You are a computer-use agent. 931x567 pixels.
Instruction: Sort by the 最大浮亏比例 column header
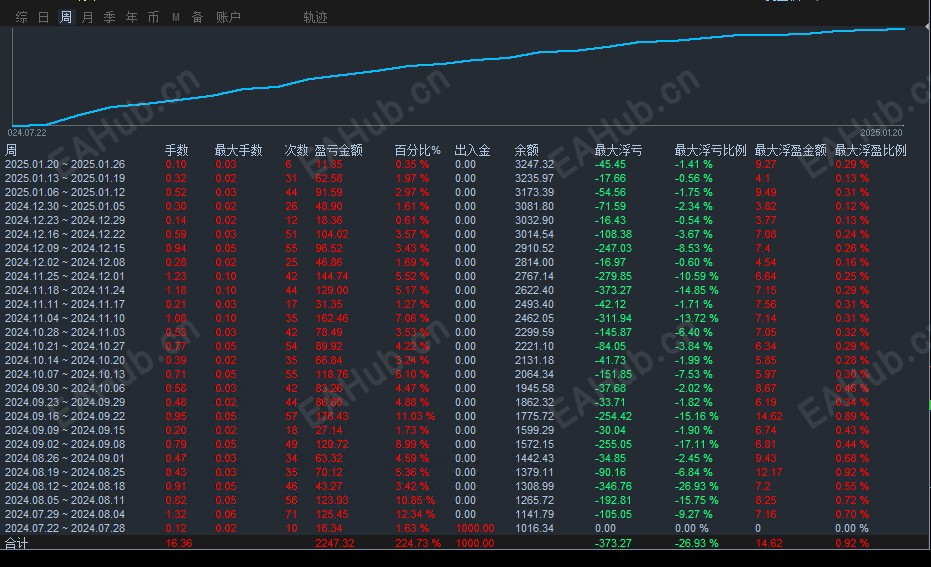(x=710, y=150)
